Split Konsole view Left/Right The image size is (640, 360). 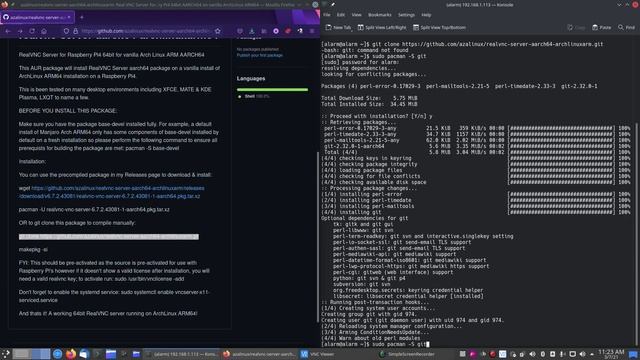coord(382,27)
